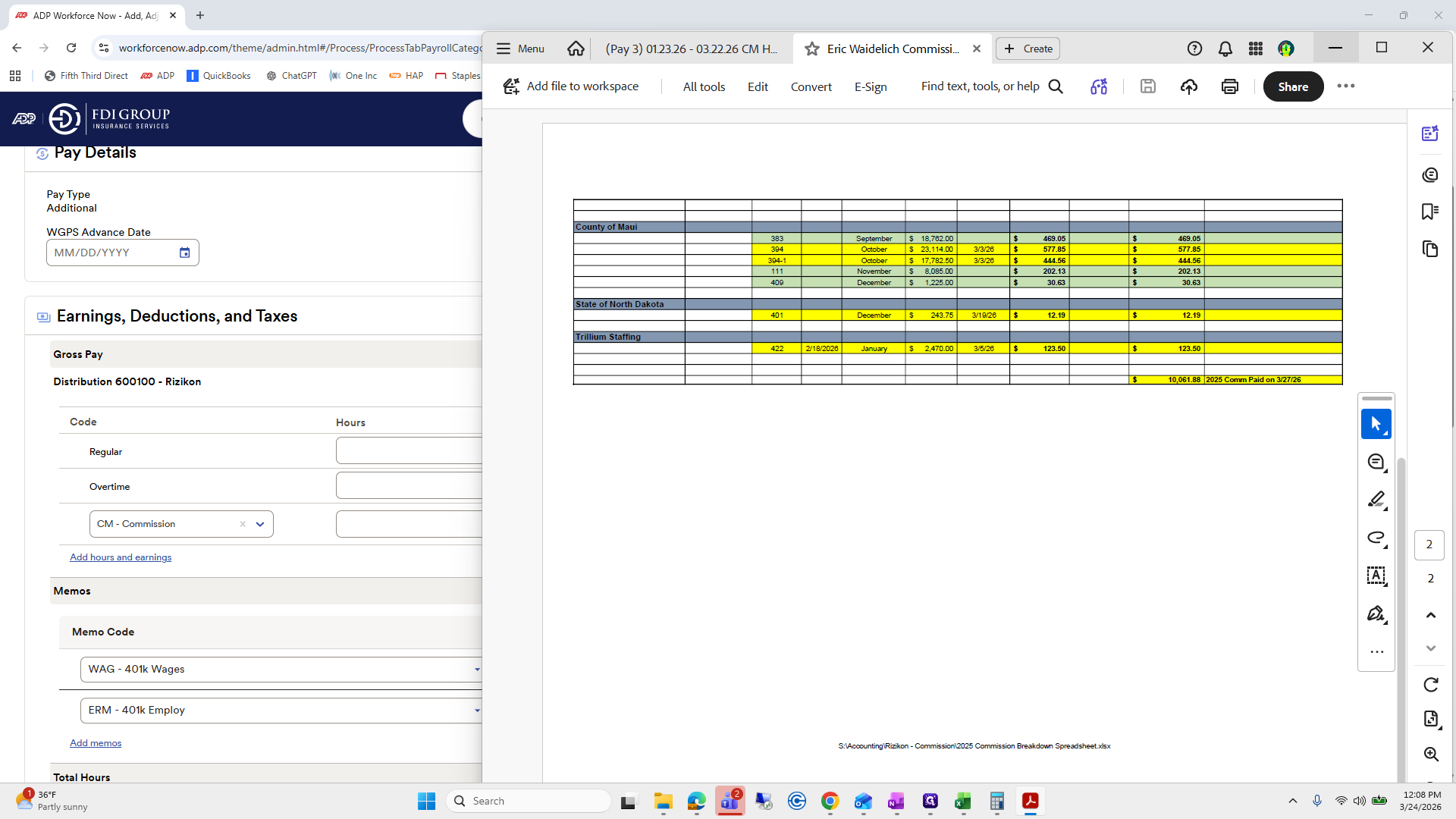Select the add text box tool

tap(1376, 576)
